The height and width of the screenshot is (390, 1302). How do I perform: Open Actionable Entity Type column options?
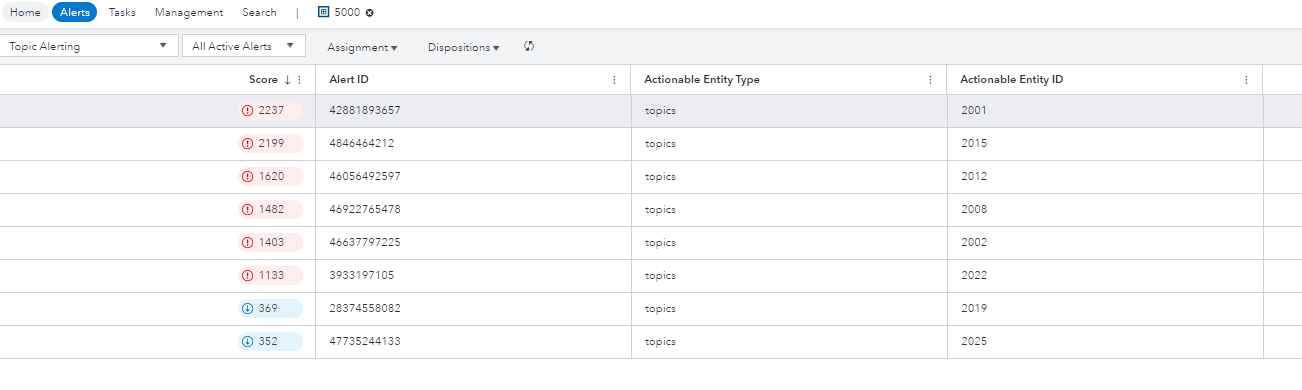click(930, 80)
